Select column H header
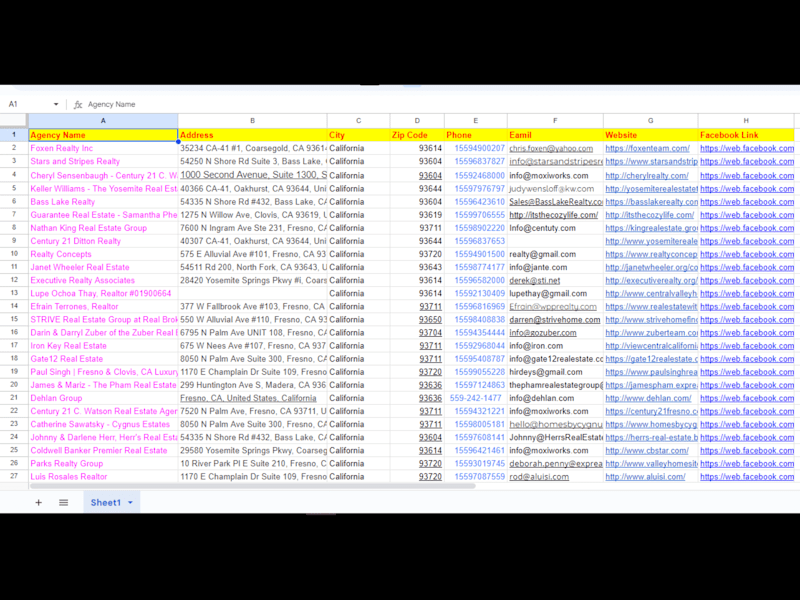 (x=746, y=121)
